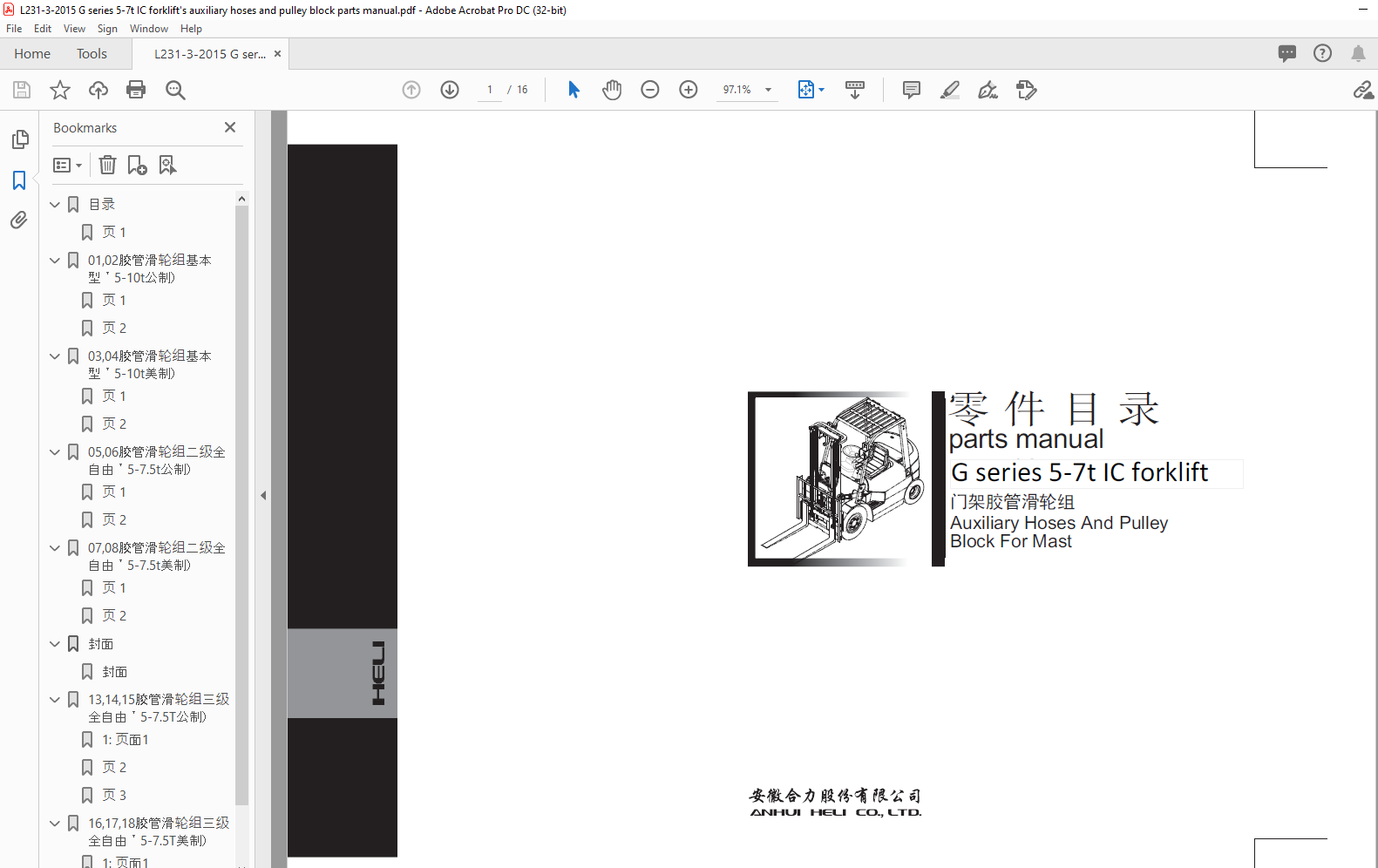Select the 1: 页面1 bookmark under 13,14,15
This screenshot has width=1378, height=868.
pos(126,739)
